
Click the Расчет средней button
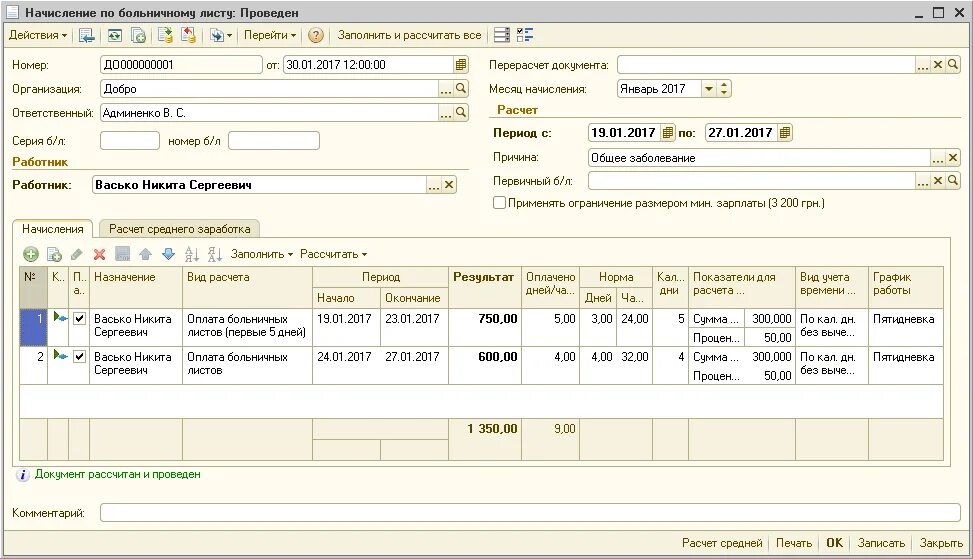click(x=722, y=543)
